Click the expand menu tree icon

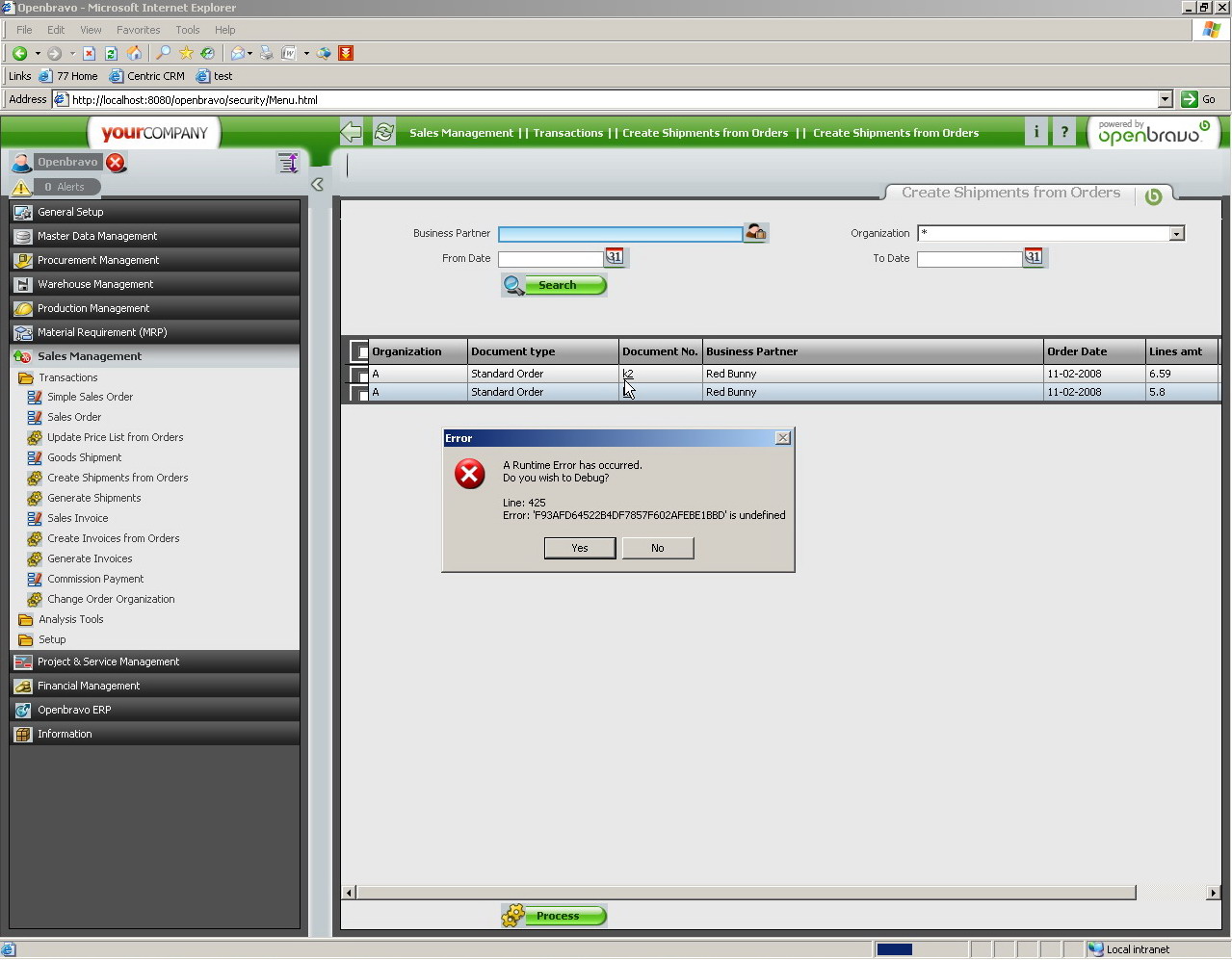(287, 163)
